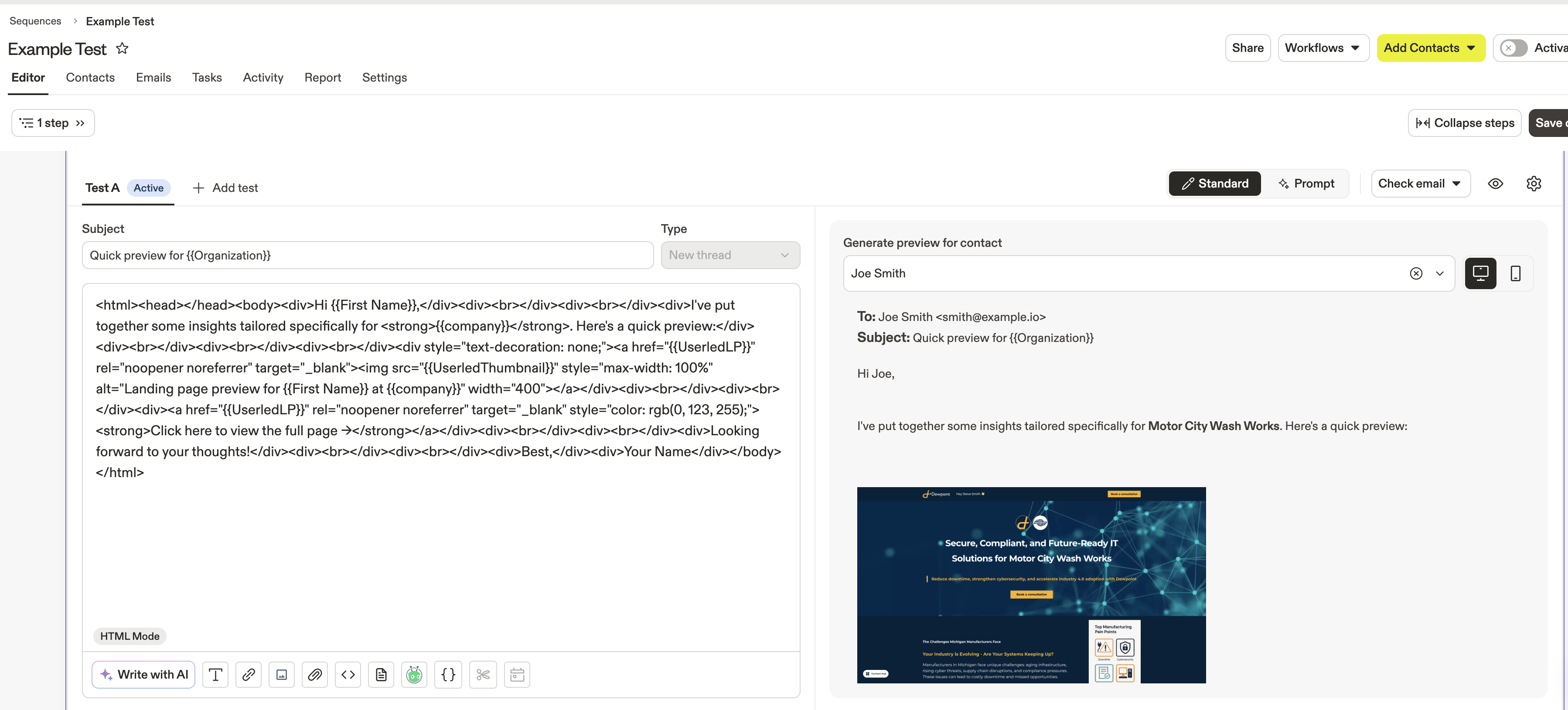Switch to the Contacts tab
The width and height of the screenshot is (1568, 710).
pyautogui.click(x=90, y=78)
